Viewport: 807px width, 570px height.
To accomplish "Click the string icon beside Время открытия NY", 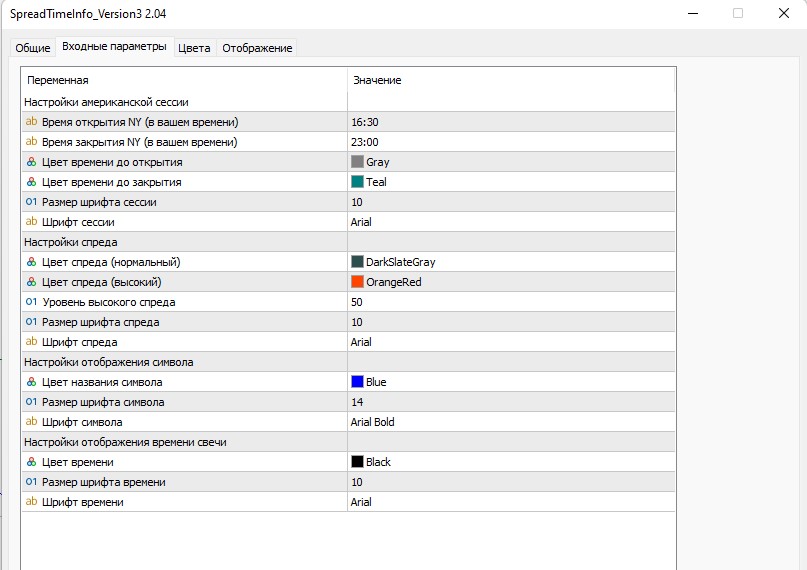I will coord(31,122).
